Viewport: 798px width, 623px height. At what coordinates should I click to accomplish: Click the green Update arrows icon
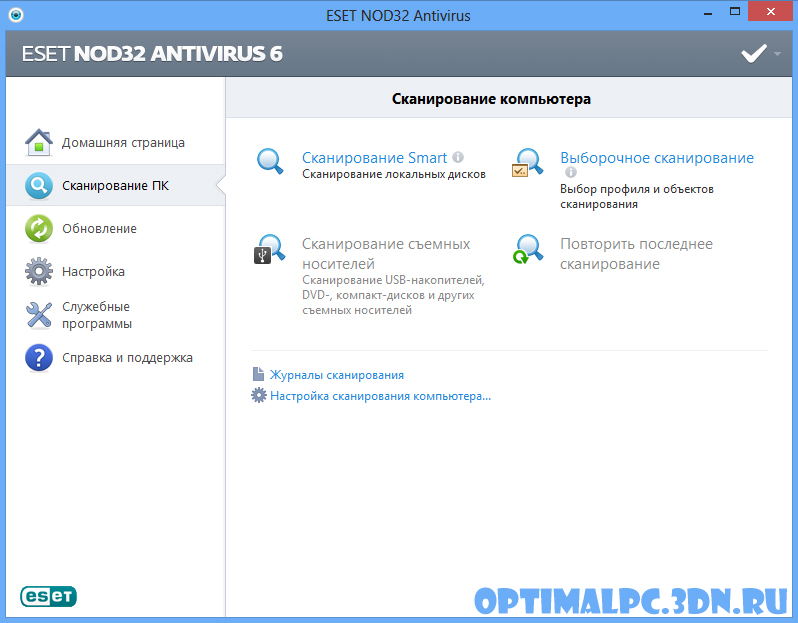coord(39,229)
